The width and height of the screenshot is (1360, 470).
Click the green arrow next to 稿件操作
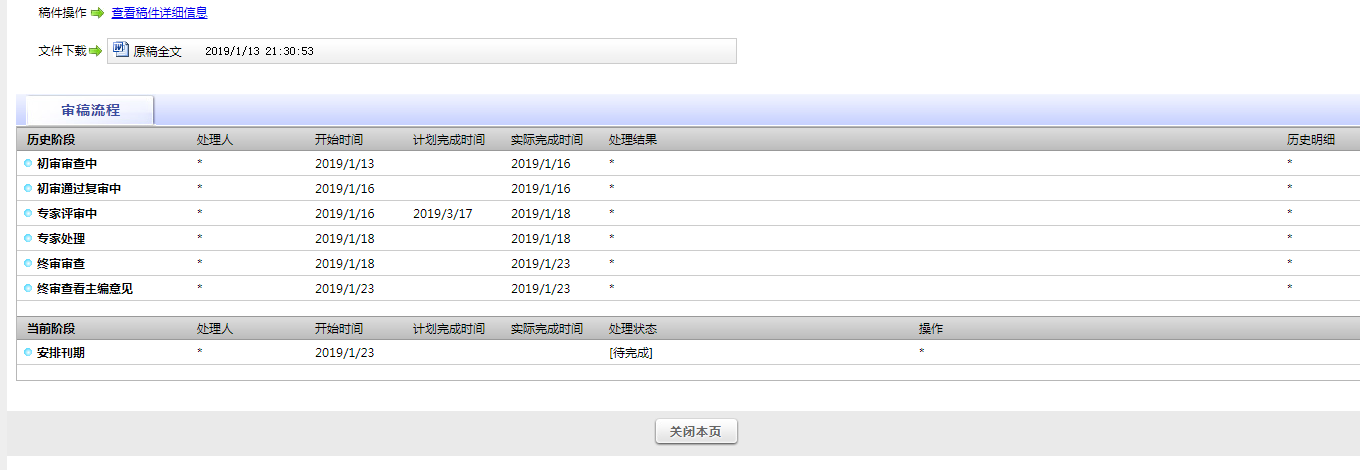coord(97,13)
